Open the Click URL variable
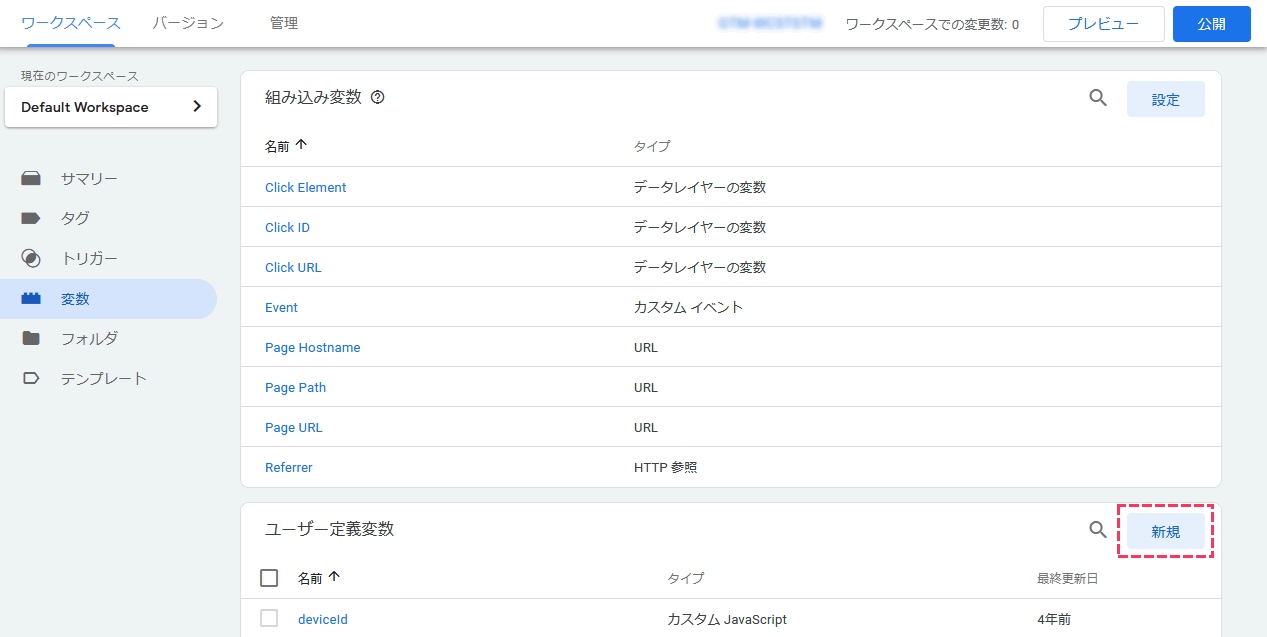Screen dimensions: 1267x637 tap(293, 267)
